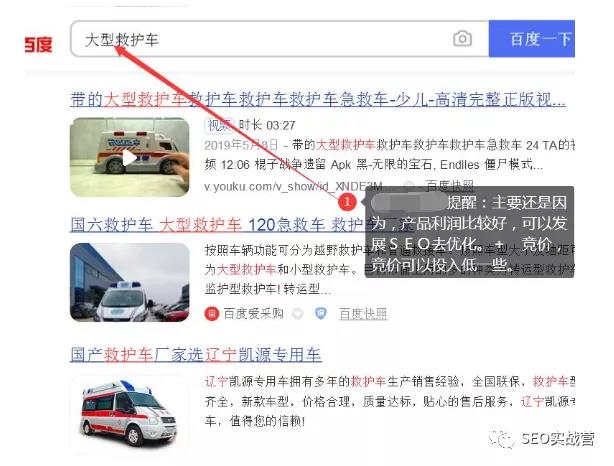
Task: Click the ambulance thumbnail beside factory building
Action: click(130, 282)
